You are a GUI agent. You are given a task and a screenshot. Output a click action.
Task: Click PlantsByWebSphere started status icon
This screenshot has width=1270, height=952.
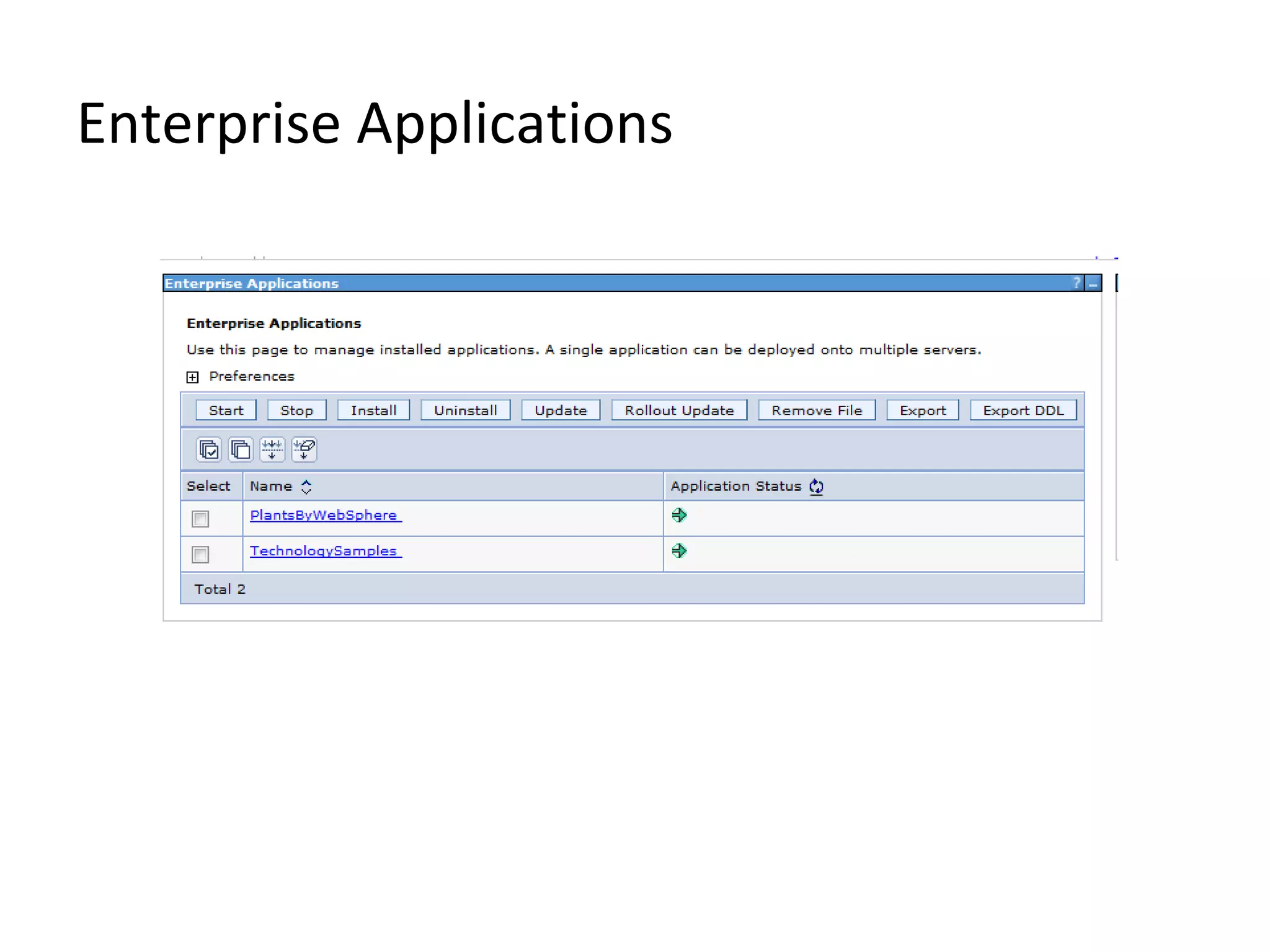679,515
